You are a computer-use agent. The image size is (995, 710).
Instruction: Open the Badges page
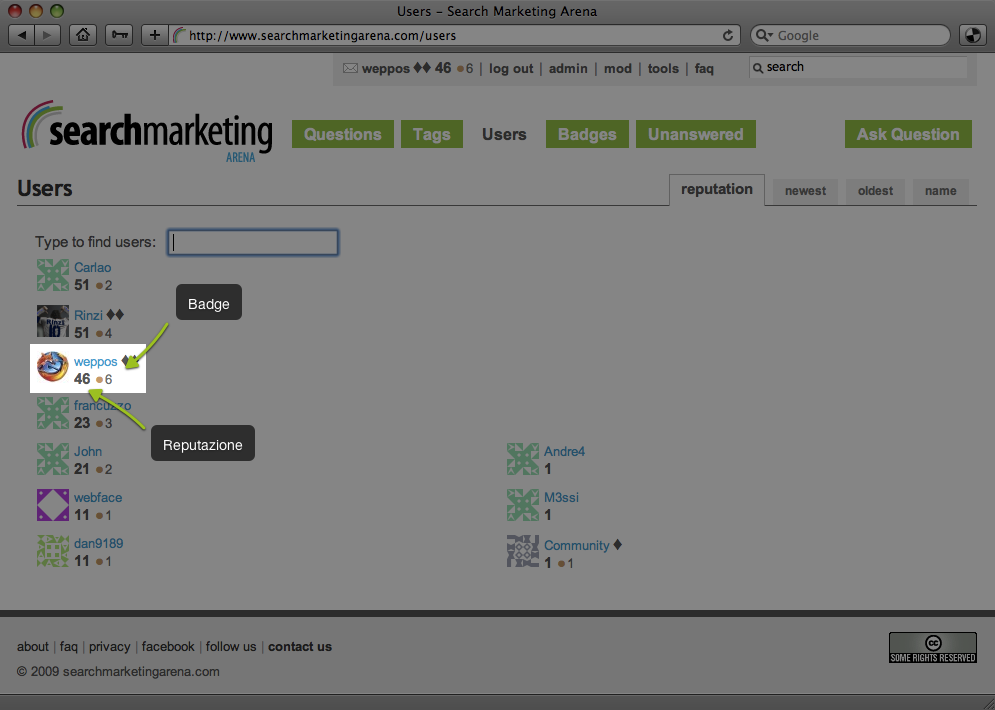[587, 134]
